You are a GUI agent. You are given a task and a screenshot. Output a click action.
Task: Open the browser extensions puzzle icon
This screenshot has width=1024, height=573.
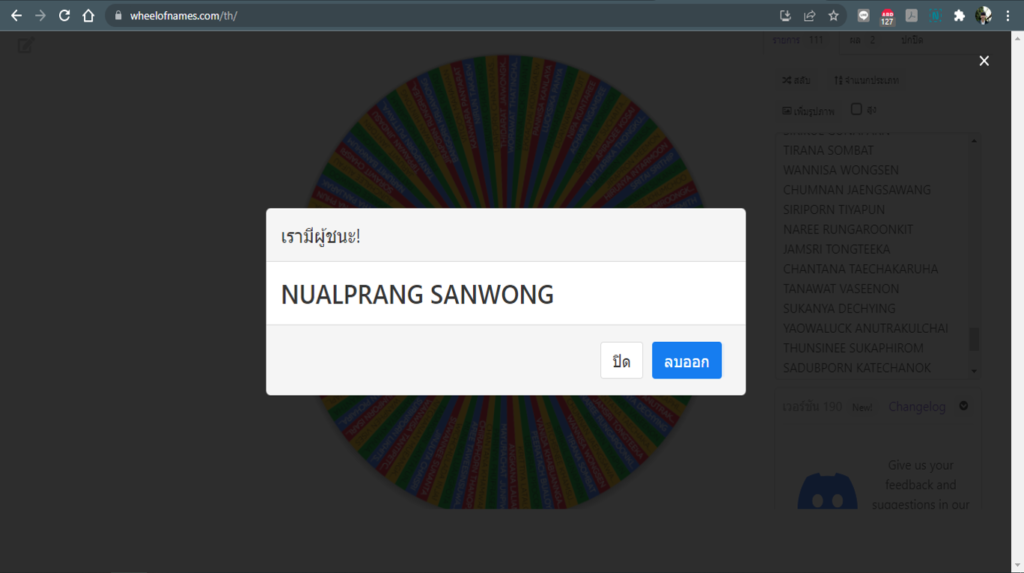tap(959, 16)
